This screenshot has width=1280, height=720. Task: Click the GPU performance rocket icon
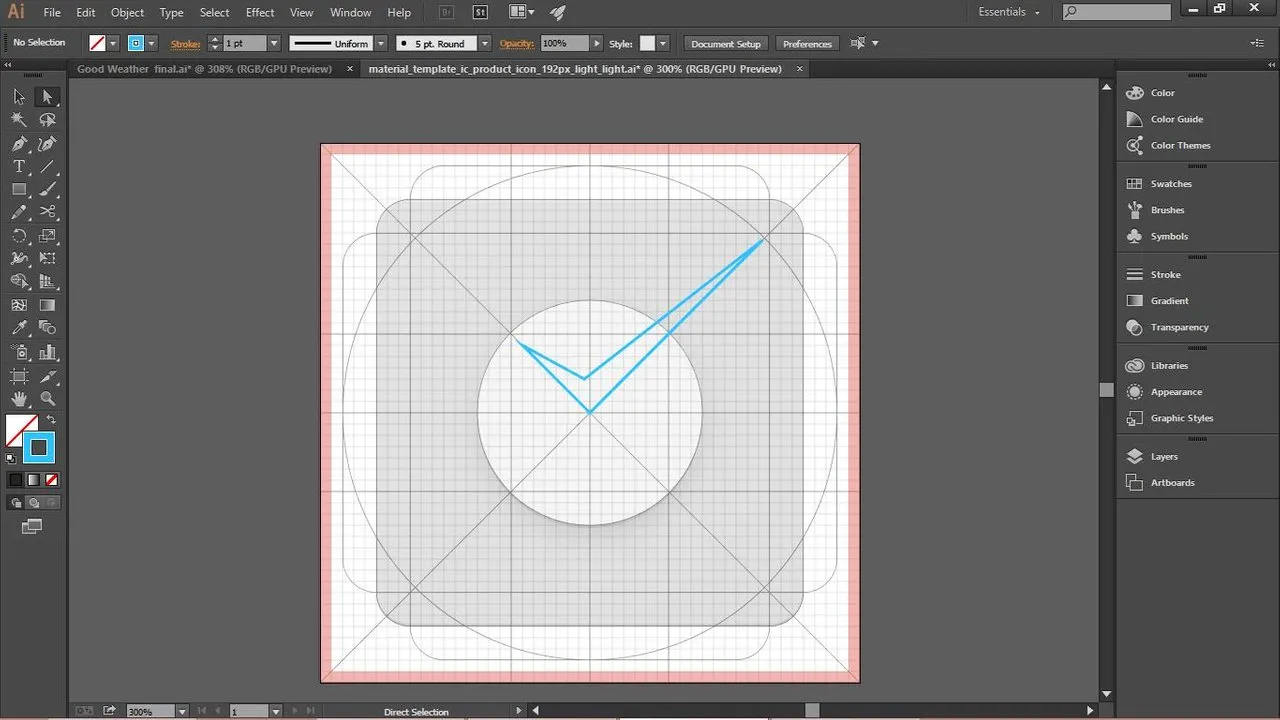[x=558, y=12]
